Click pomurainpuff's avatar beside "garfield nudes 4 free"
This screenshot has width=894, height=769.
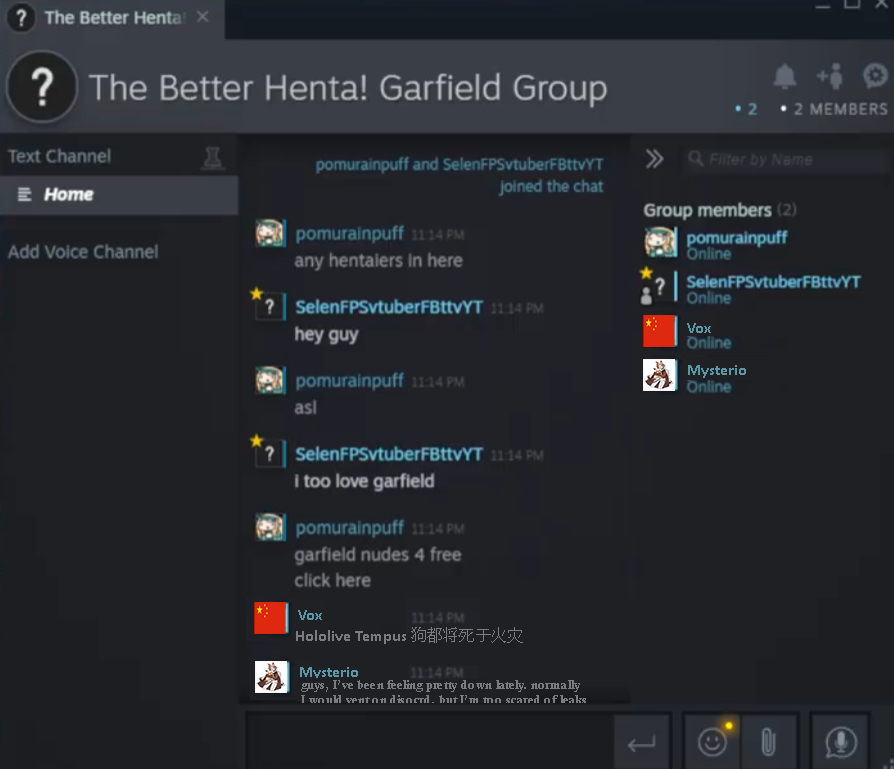point(270,528)
